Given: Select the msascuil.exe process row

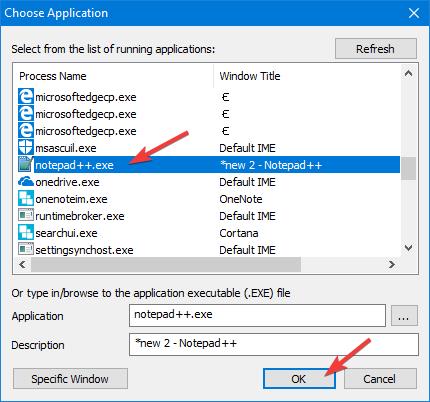Looking at the screenshot, I should click(x=209, y=148).
